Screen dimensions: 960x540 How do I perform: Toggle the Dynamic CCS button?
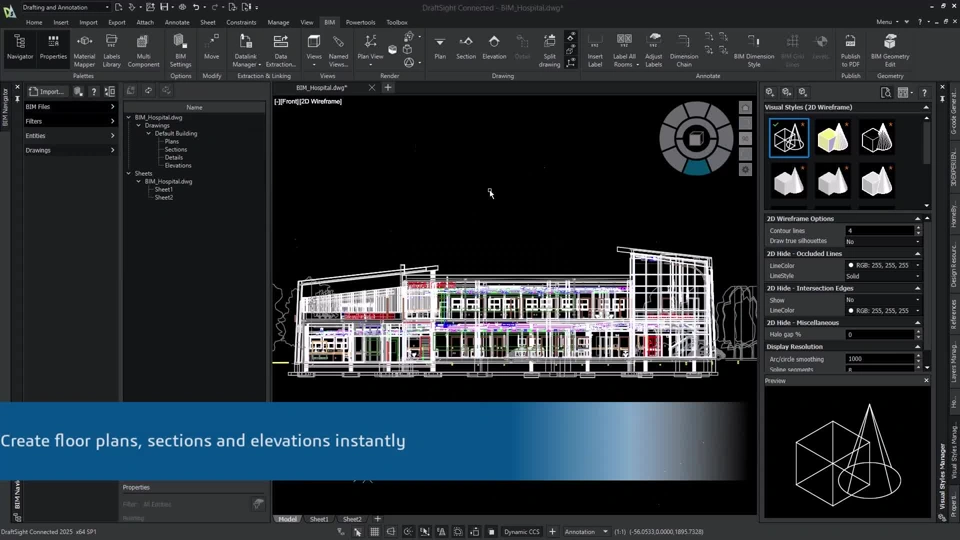click(x=521, y=532)
